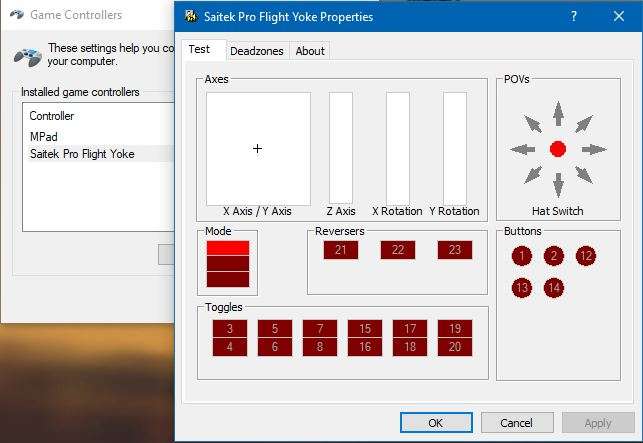Click the down arrow on the Hat Switch
This screenshot has height=443, width=643.
[x=558, y=185]
